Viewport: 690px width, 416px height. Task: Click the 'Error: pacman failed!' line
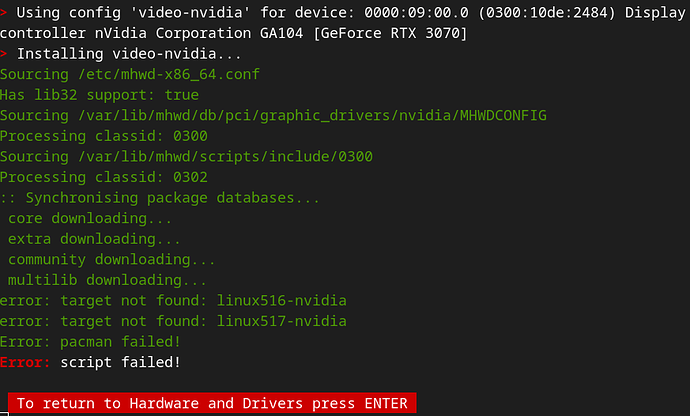tap(90, 342)
